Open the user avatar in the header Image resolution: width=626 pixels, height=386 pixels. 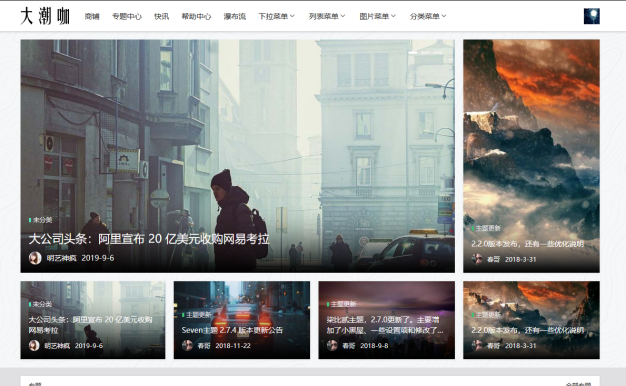[x=591, y=16]
